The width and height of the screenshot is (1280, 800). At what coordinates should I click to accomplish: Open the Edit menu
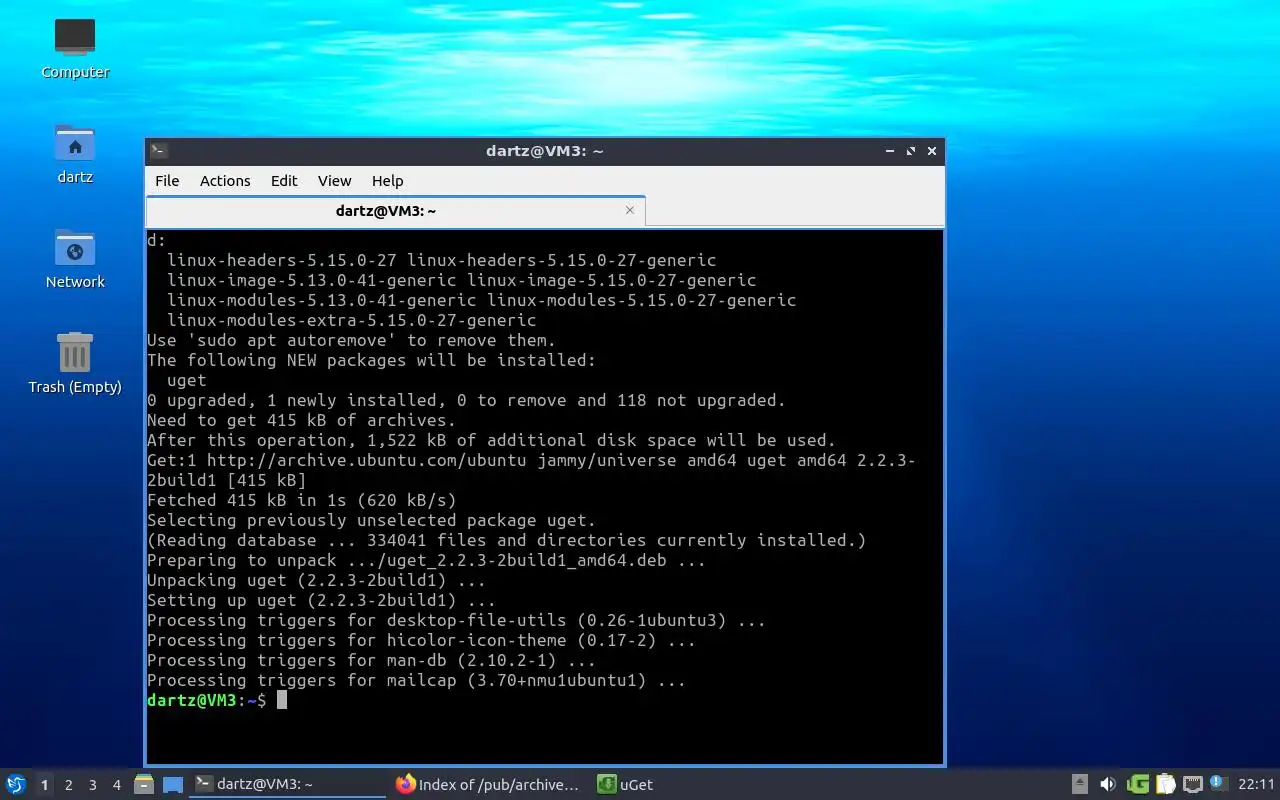[284, 180]
